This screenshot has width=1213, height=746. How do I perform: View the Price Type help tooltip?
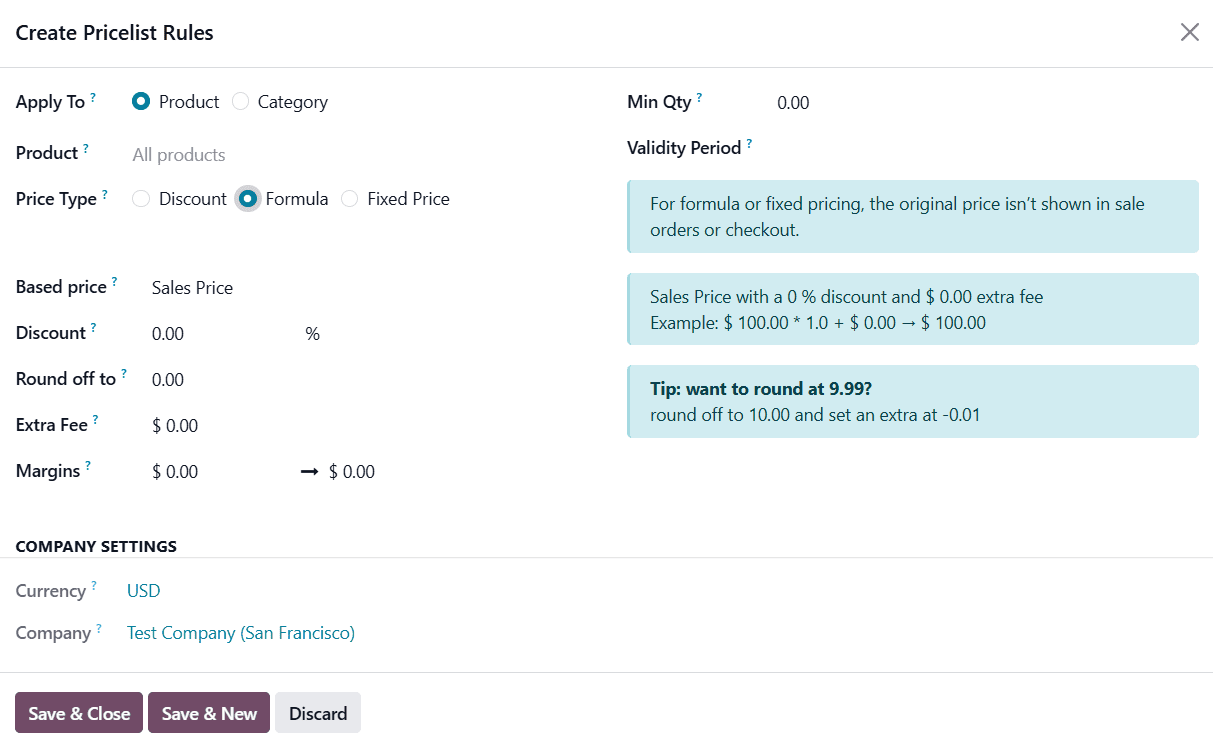[106, 191]
